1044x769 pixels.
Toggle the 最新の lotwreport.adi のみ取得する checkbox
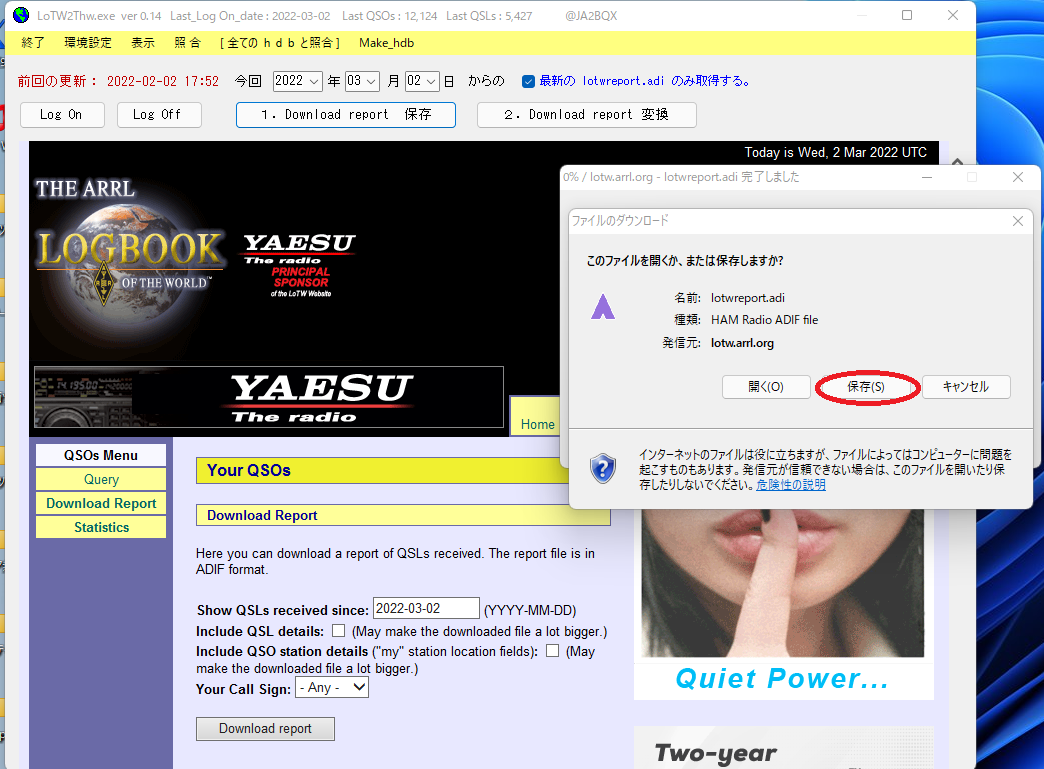point(528,81)
